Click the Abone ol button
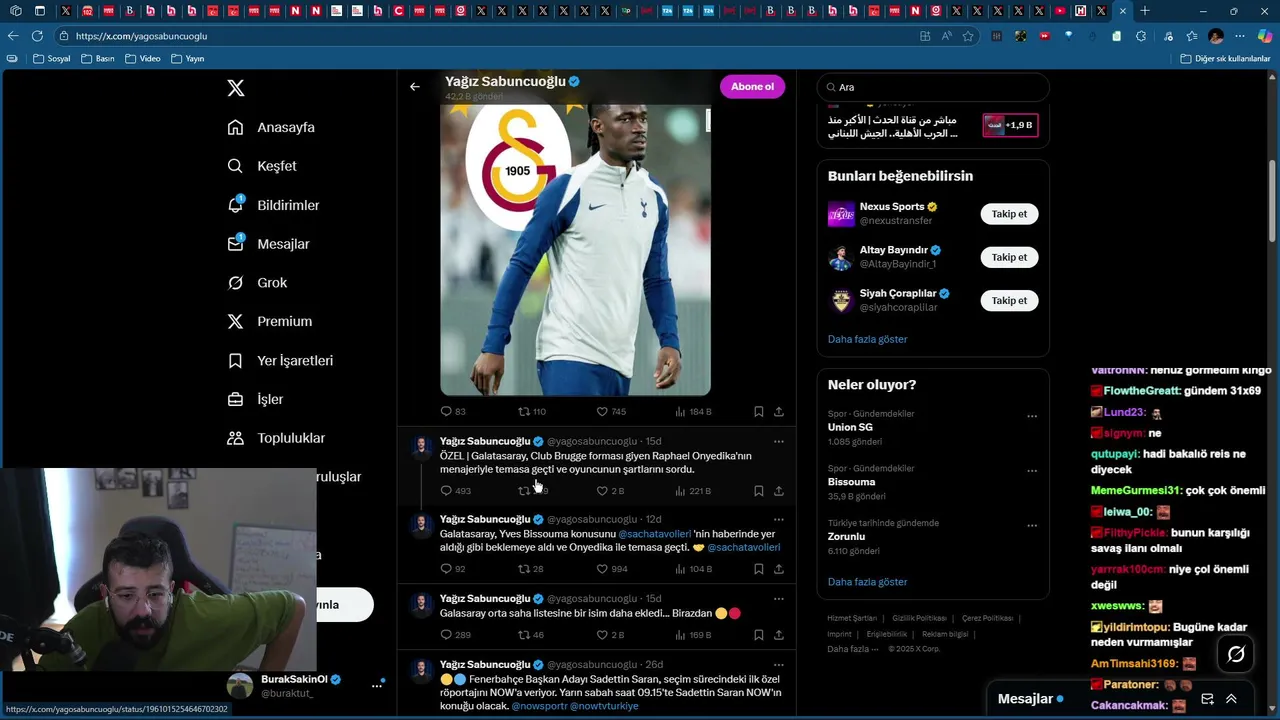The width and height of the screenshot is (1280, 720). (x=752, y=87)
